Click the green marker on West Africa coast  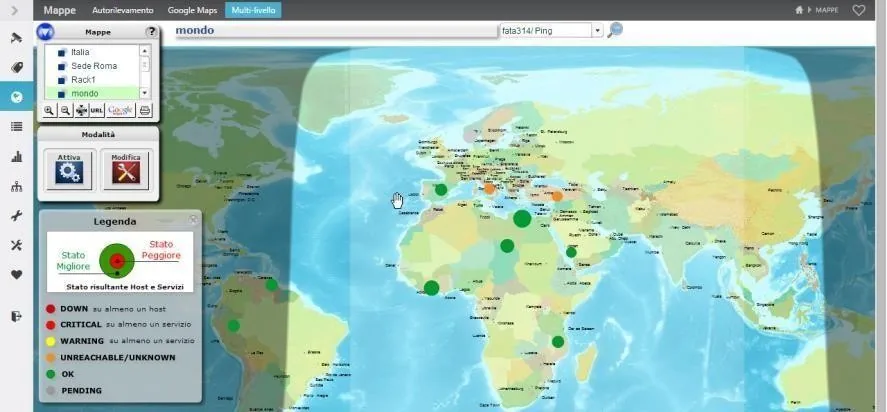click(432, 288)
